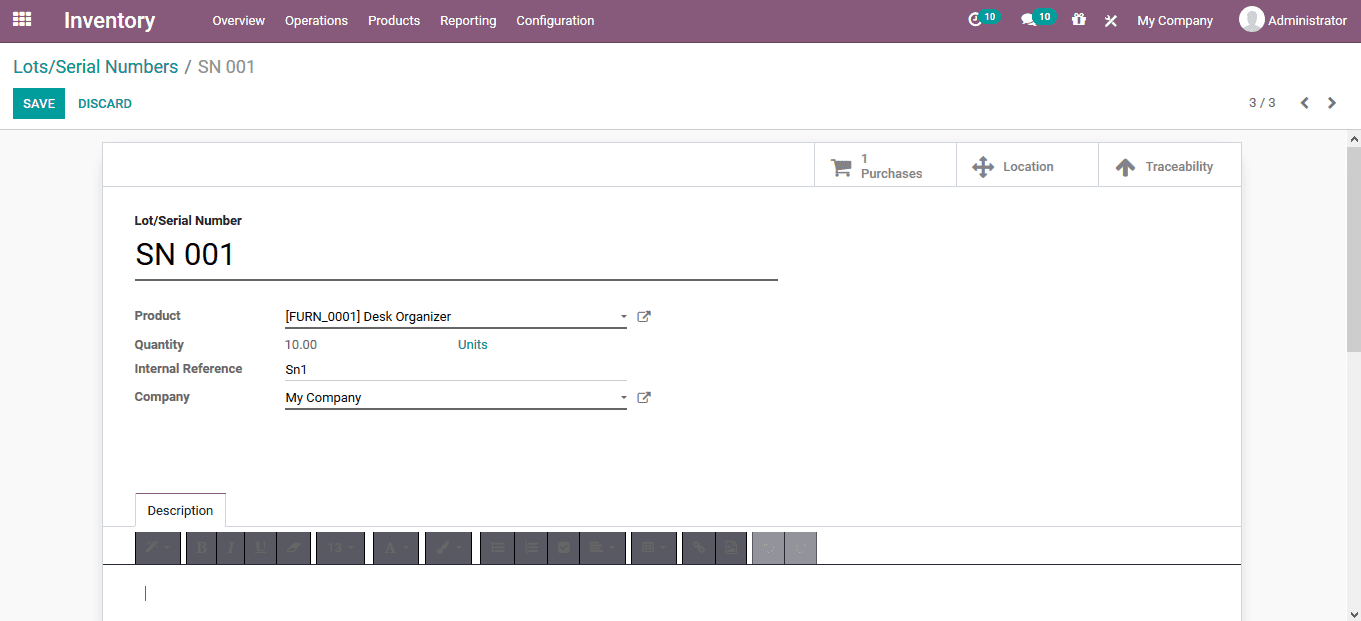Underline text using the editor toolbar
This screenshot has height=621, width=1361.
click(261, 548)
